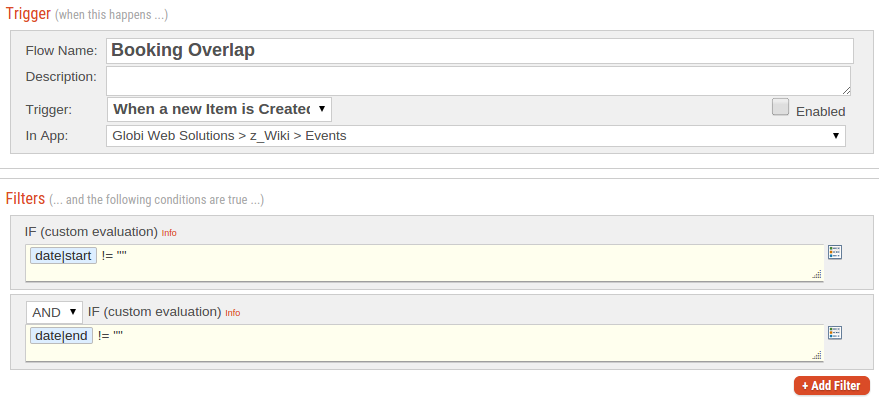Click the Trigger section heading
Image resolution: width=879 pixels, height=400 pixels.
29,13
